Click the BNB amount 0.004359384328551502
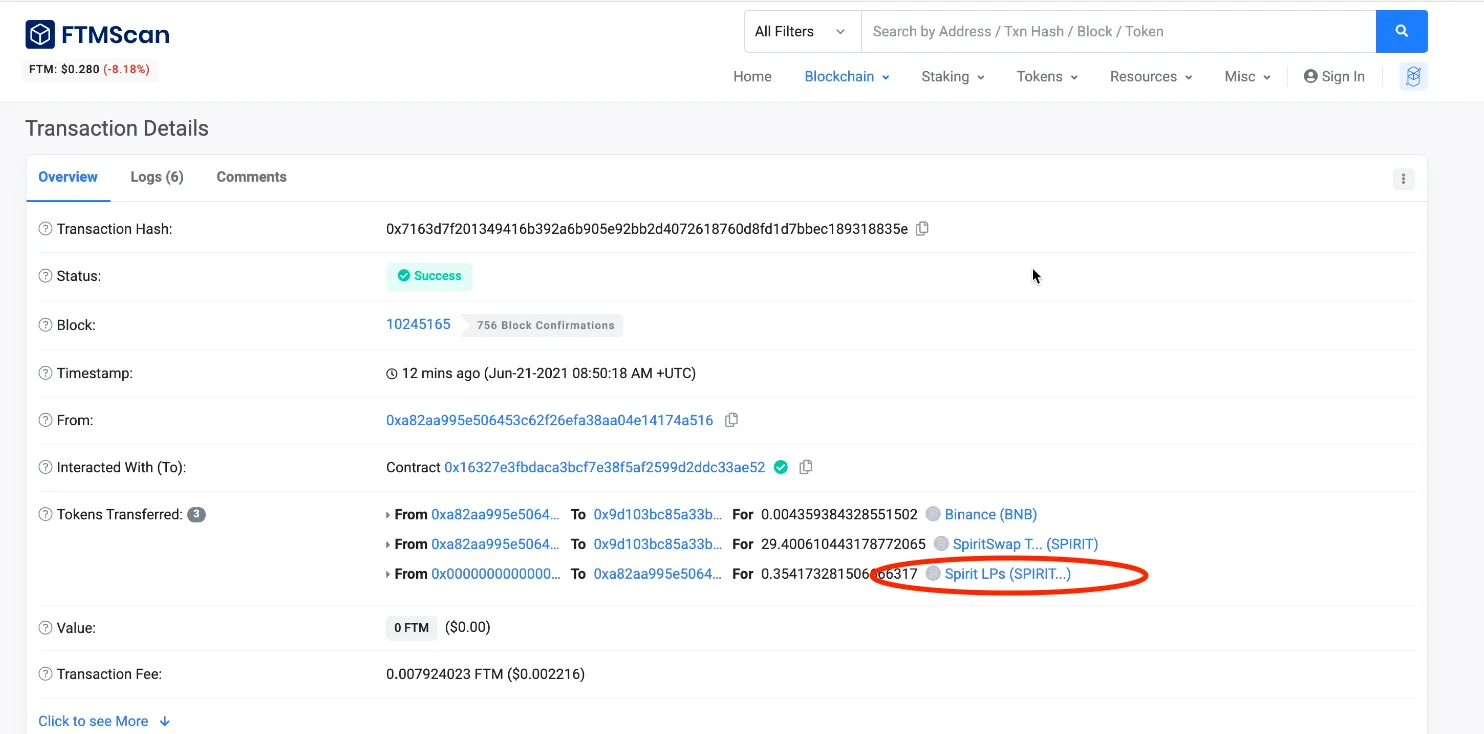The height and width of the screenshot is (734, 1484). click(839, 514)
